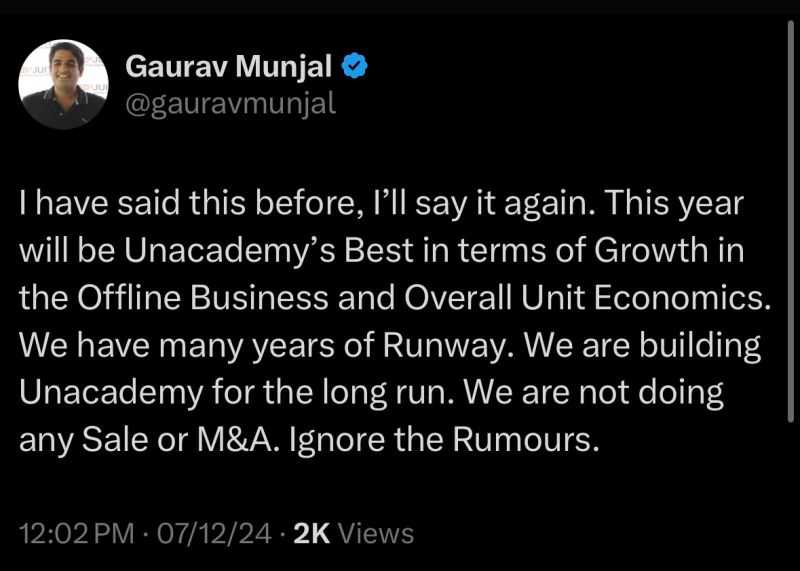Open Gaurav Munjal's profile picture
Image resolution: width=800 pixels, height=571 pixels.
(x=64, y=85)
